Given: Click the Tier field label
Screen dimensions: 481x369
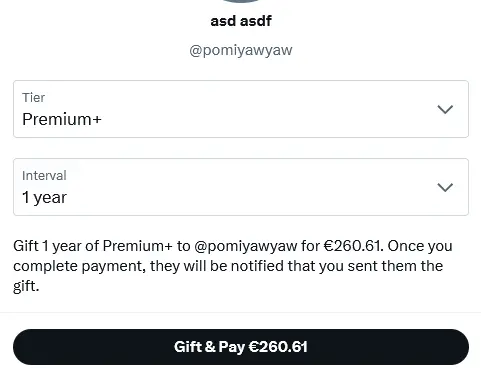Looking at the screenshot, I should tap(33, 98).
